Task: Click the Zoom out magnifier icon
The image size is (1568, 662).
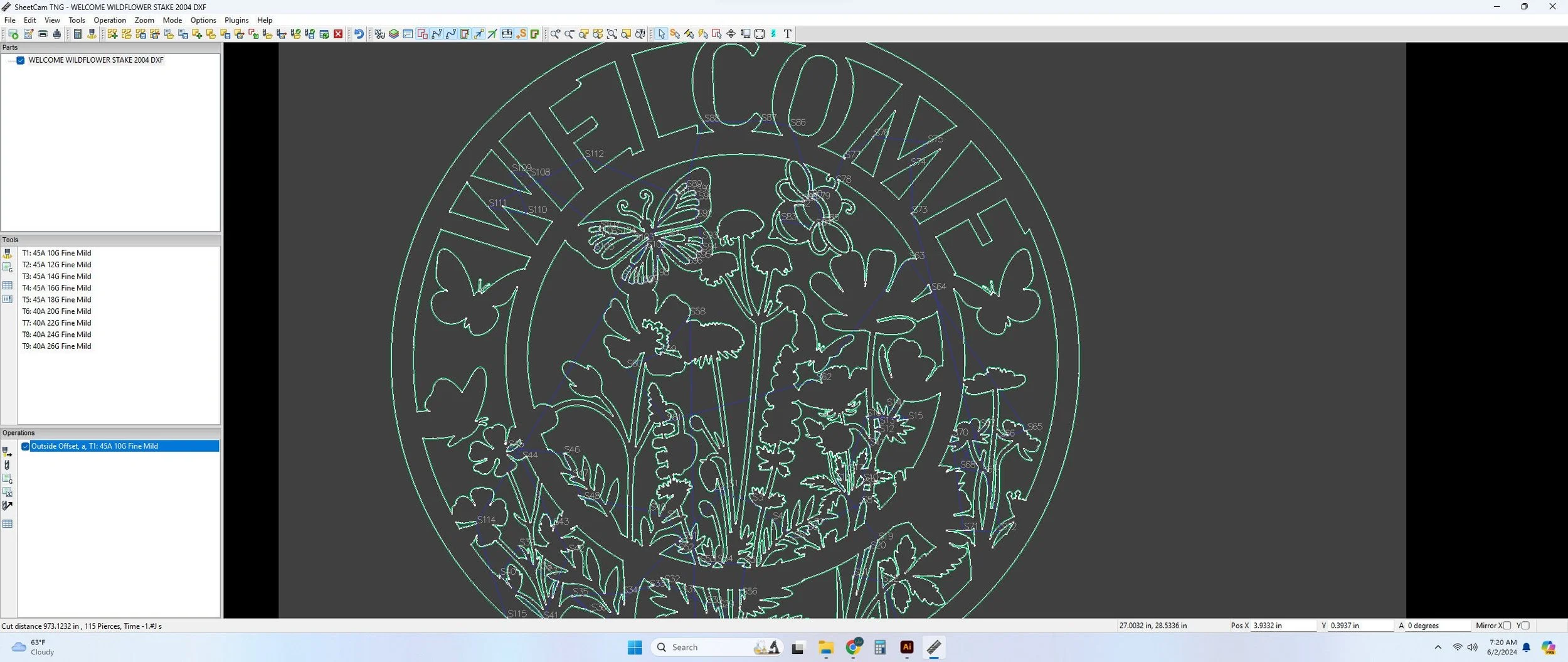Action: [x=569, y=34]
